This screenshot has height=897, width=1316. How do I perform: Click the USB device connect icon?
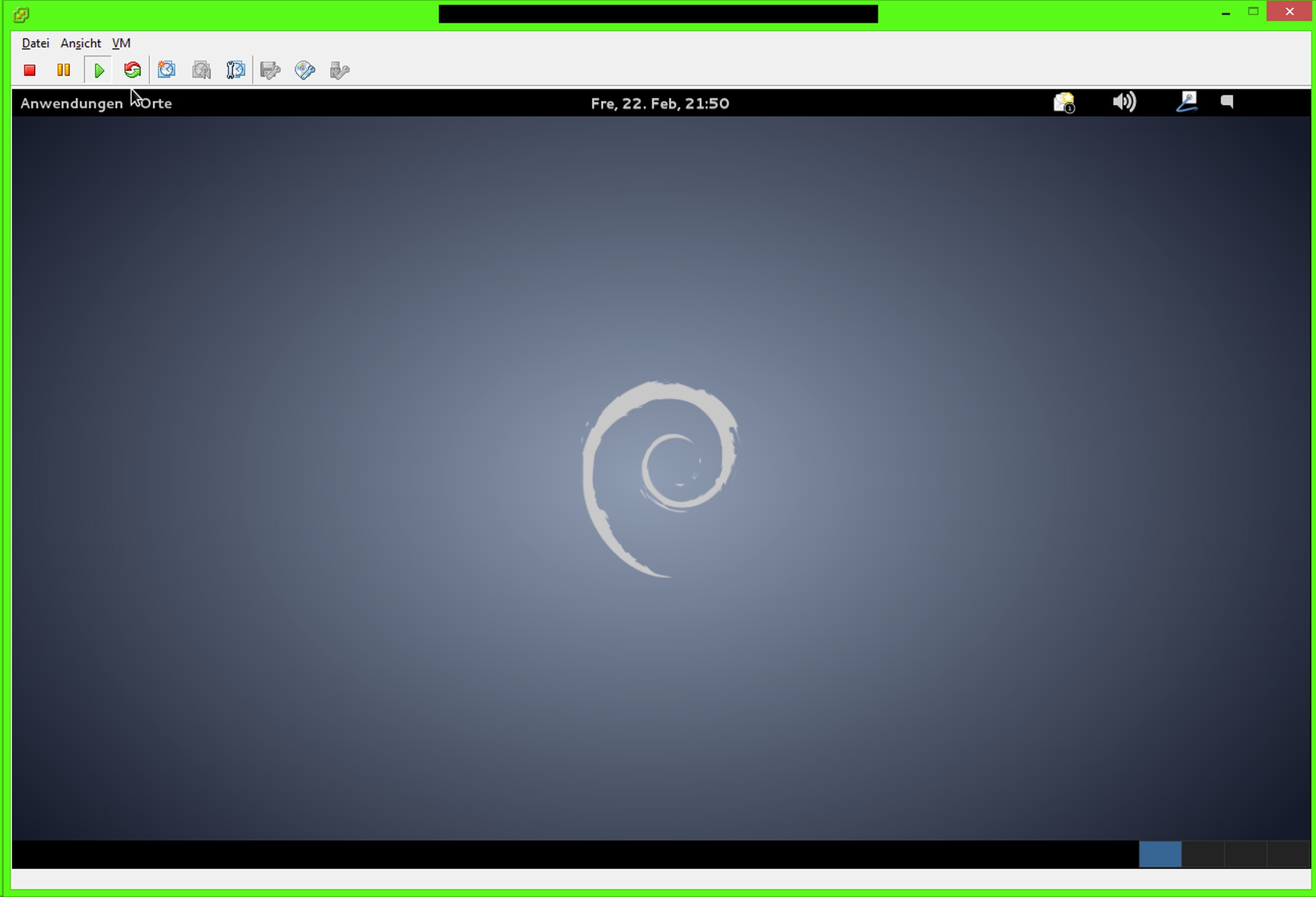[x=339, y=70]
